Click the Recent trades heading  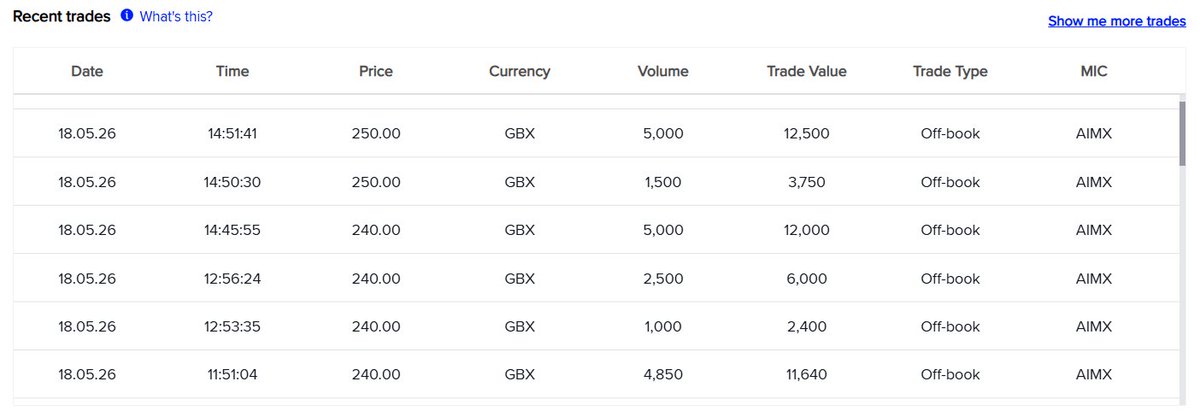tap(61, 16)
